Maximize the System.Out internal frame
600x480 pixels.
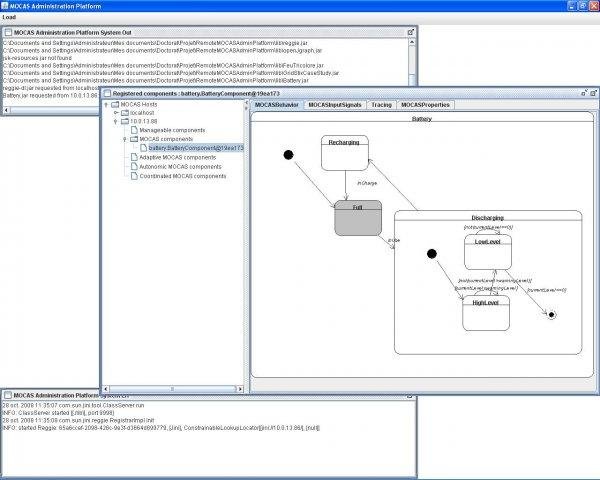click(411, 33)
